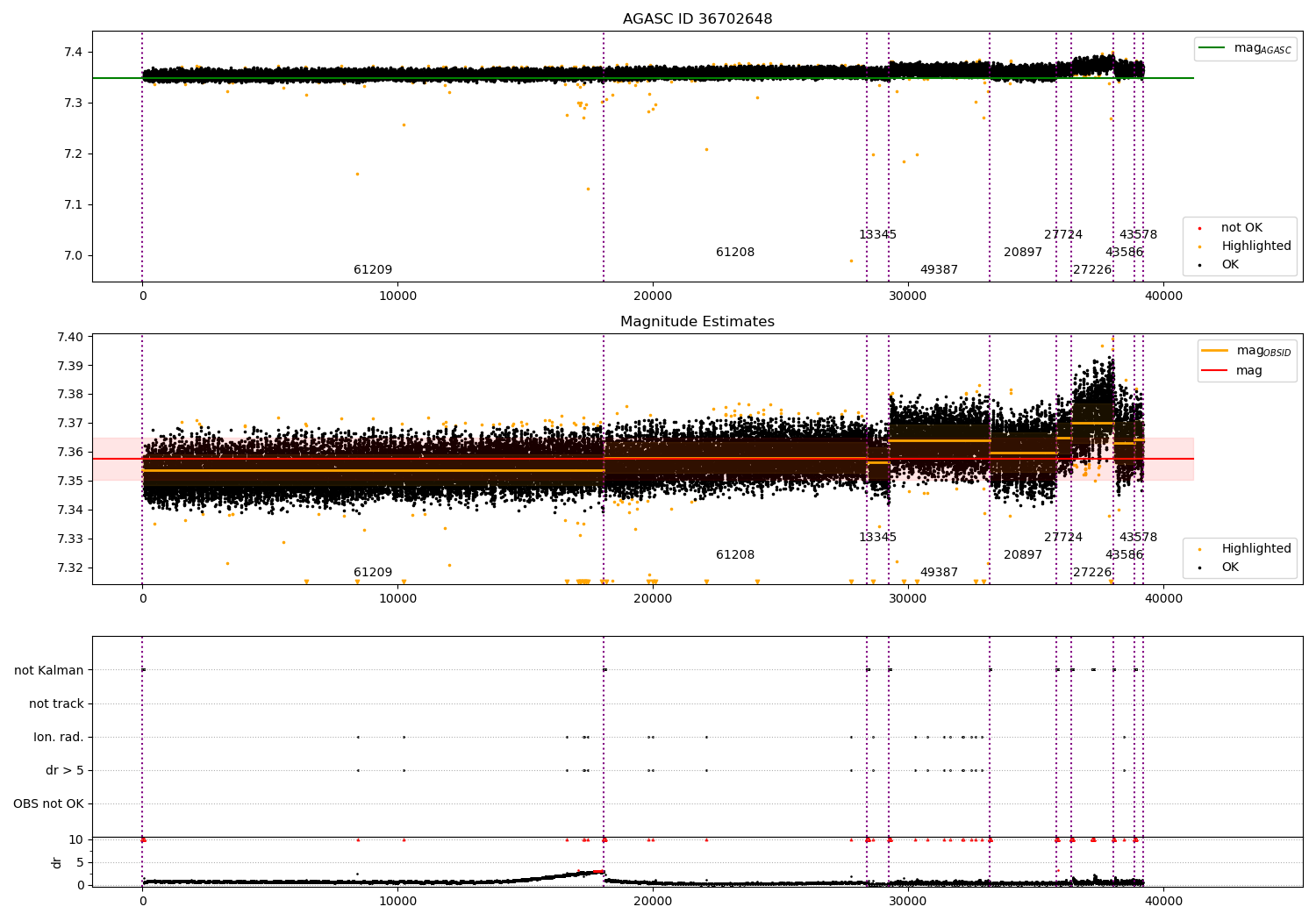The height and width of the screenshot is (921, 1316).
Task: Click obsid label 27724 in top plot
Action: (x=1063, y=234)
